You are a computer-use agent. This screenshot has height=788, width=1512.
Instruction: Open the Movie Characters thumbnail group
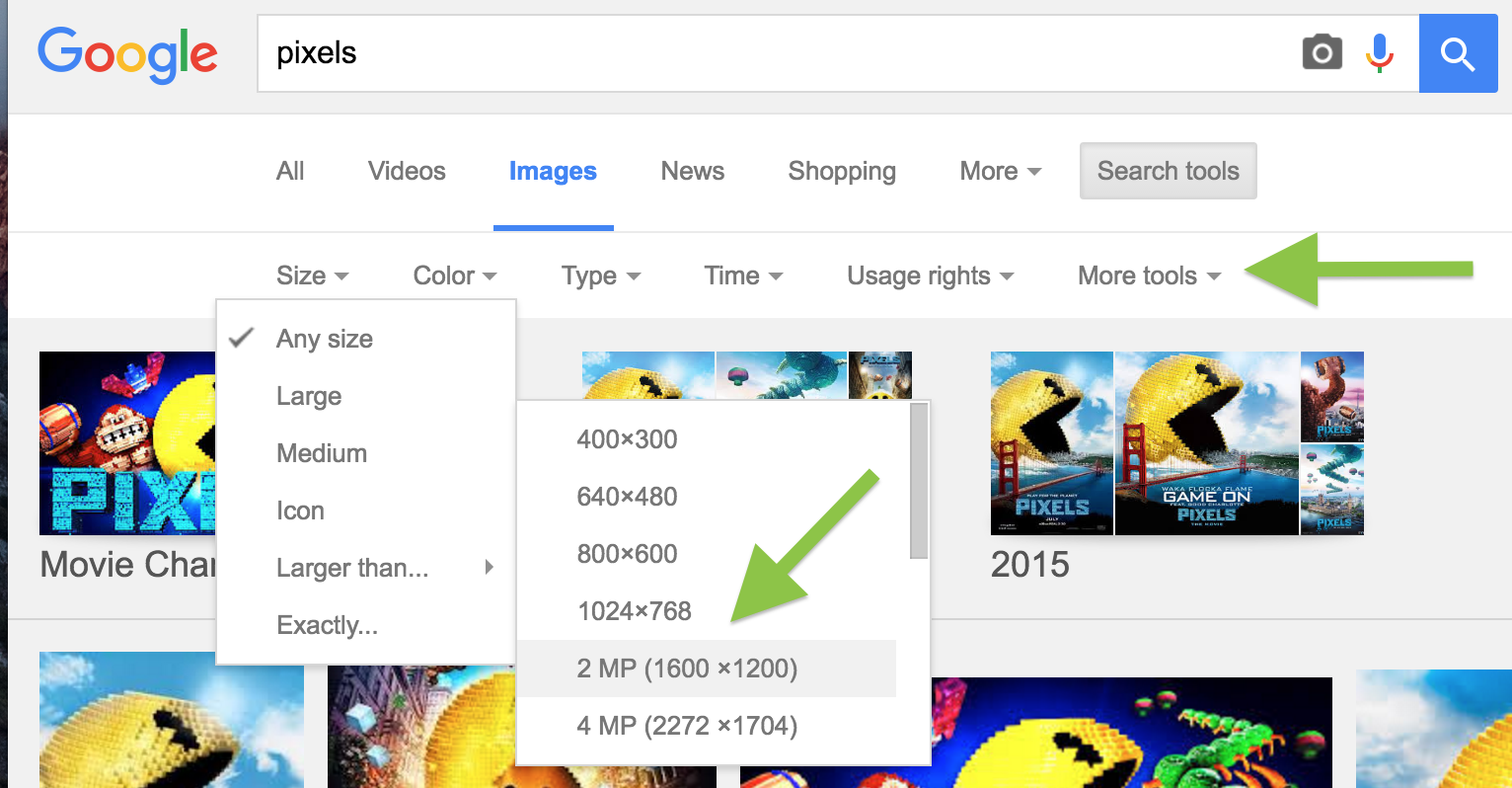click(127, 443)
